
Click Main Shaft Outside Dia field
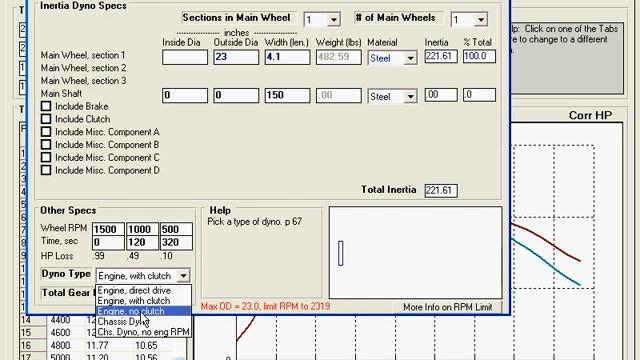point(236,96)
